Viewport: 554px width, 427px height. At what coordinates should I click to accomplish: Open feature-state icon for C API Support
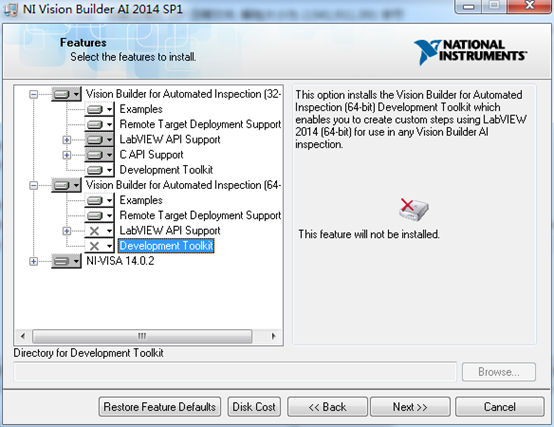(x=99, y=155)
